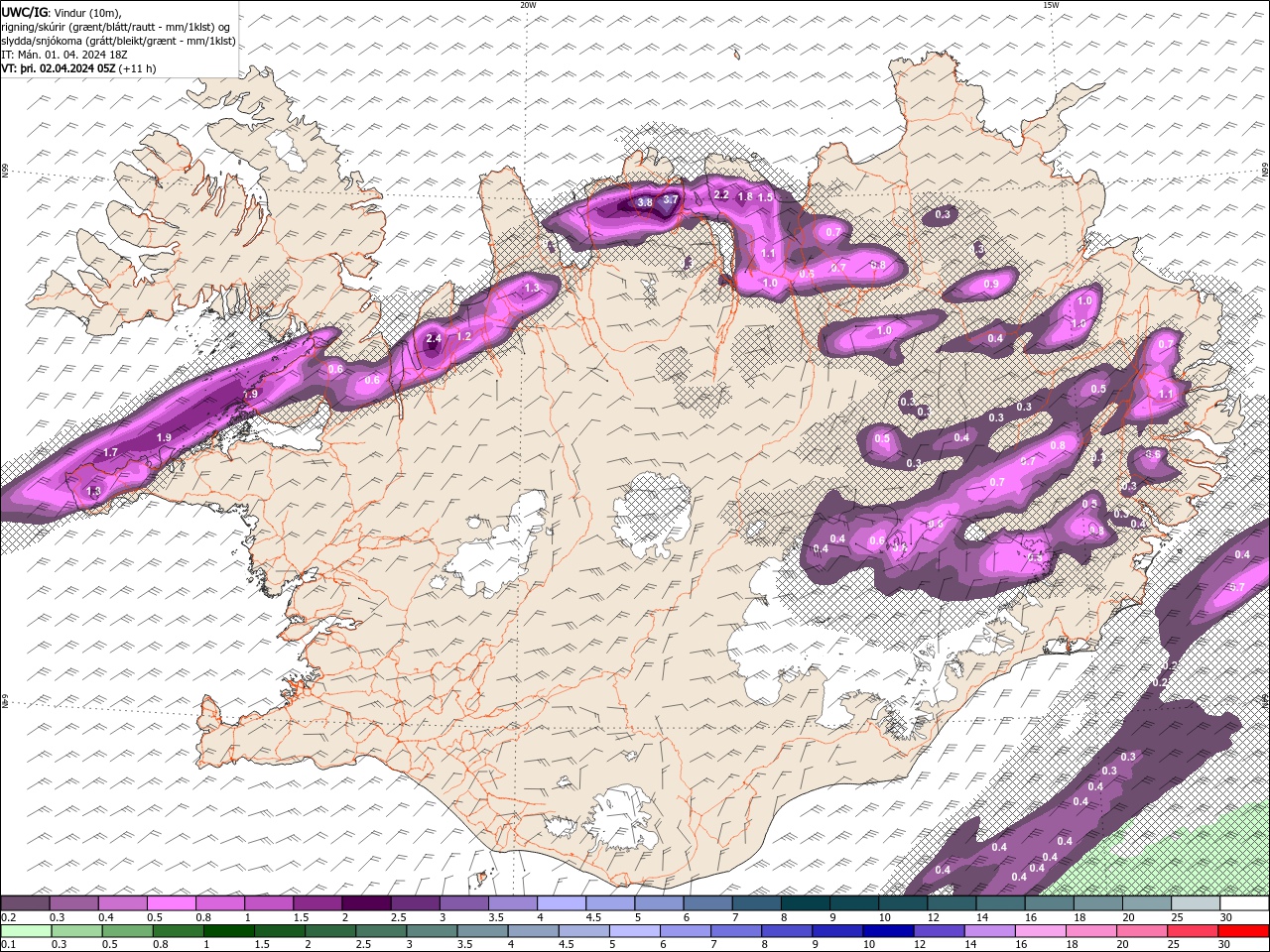Image resolution: width=1270 pixels, height=952 pixels.
Task: Click the '1.5' snowfall value on the map
Action: (765, 197)
